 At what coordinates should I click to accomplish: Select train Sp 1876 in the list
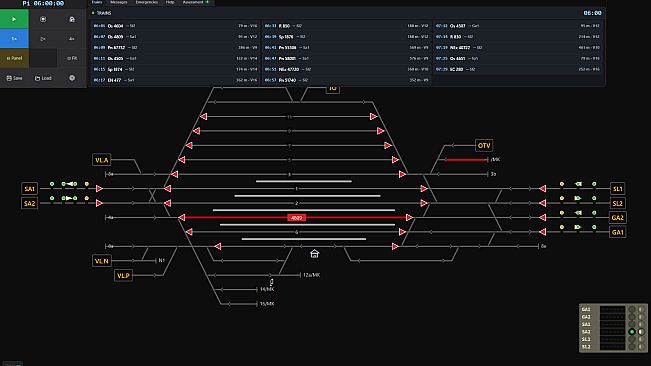(x=346, y=37)
